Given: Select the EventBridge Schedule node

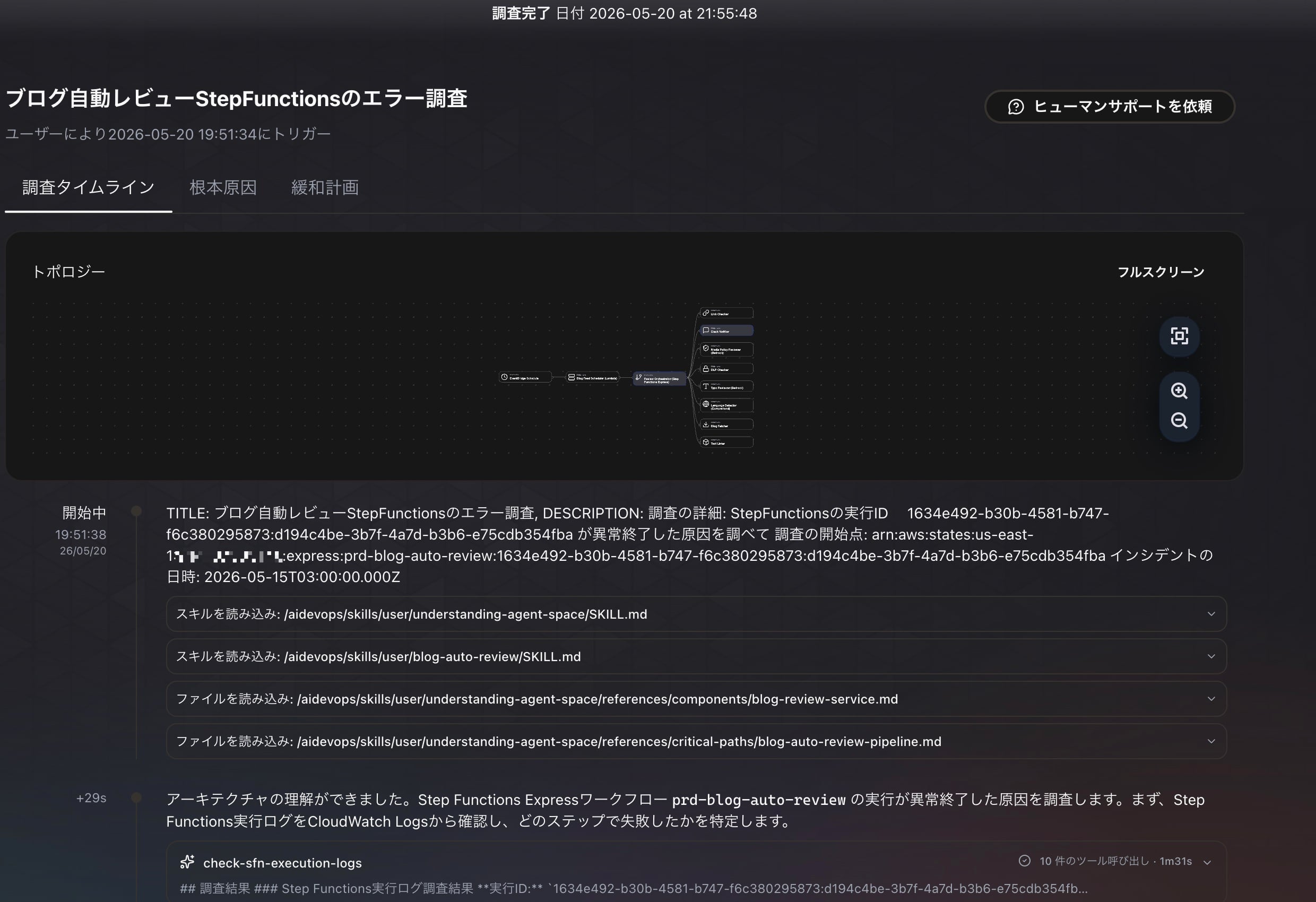Looking at the screenshot, I should coord(525,377).
